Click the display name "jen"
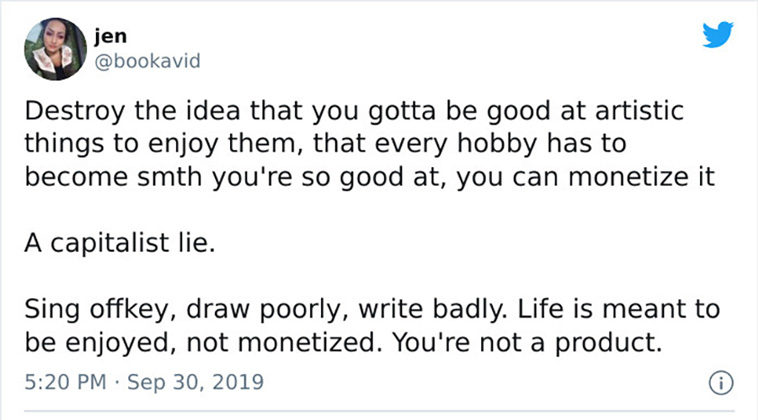Image resolution: width=758 pixels, height=420 pixels. point(111,36)
